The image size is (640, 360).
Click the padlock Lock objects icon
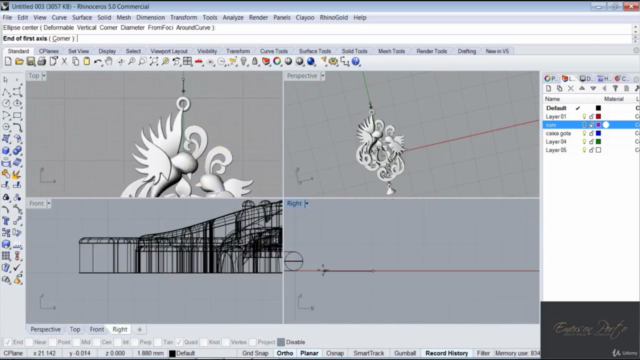[255, 61]
